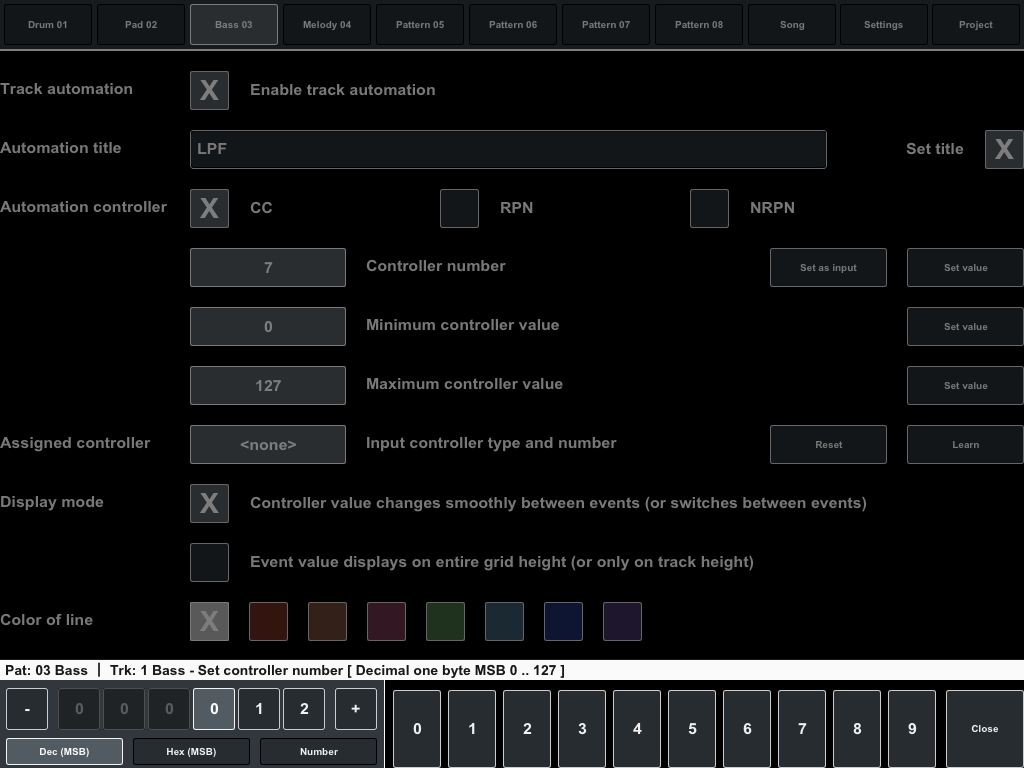Toggle smooth controller value changes checkbox

[210, 503]
